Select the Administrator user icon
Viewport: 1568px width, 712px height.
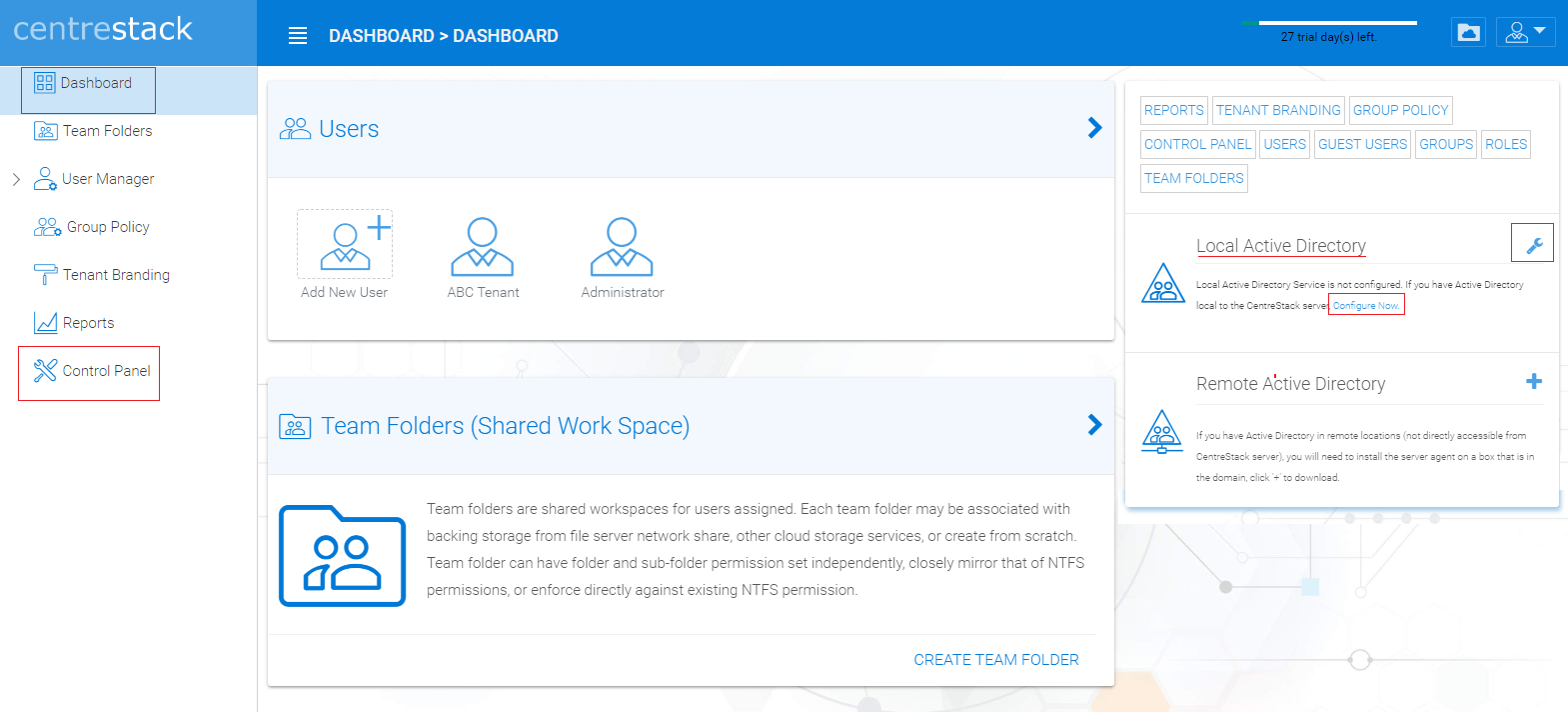[x=622, y=246]
